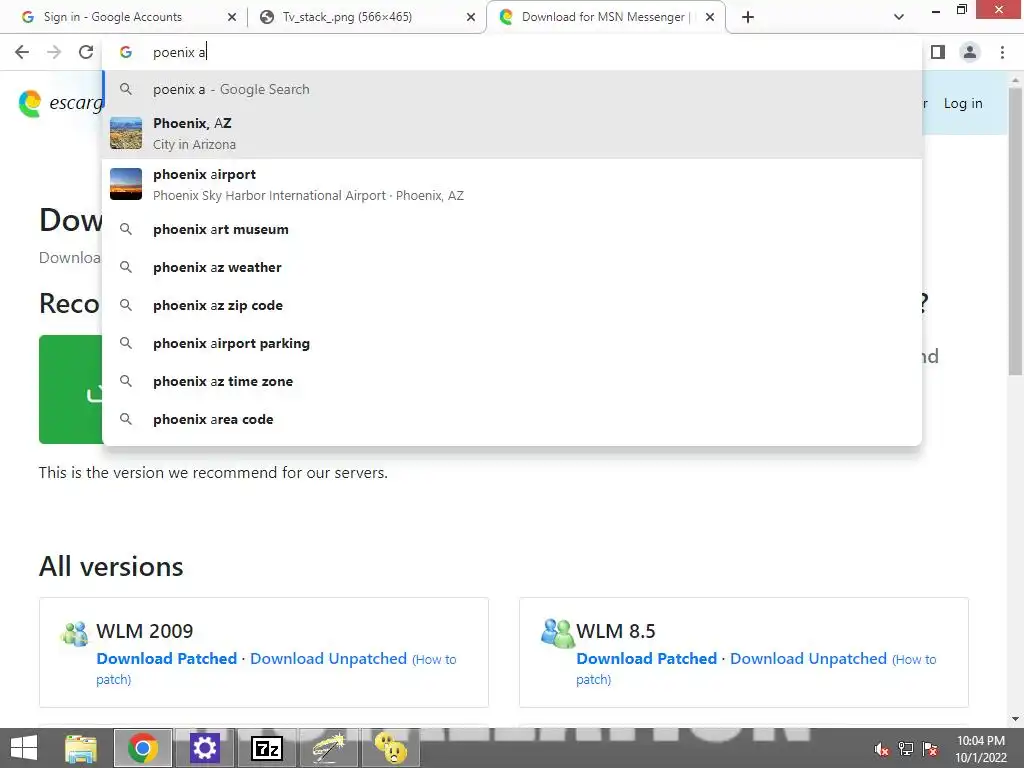
Task: Open the purple gear taskbar app
Action: [x=204, y=748]
